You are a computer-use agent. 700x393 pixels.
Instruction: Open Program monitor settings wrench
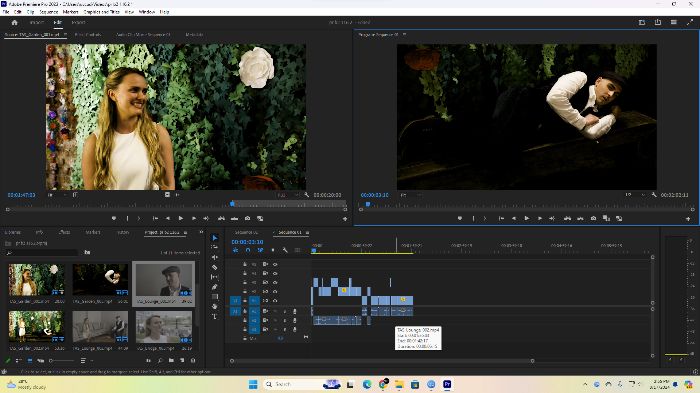[654, 195]
